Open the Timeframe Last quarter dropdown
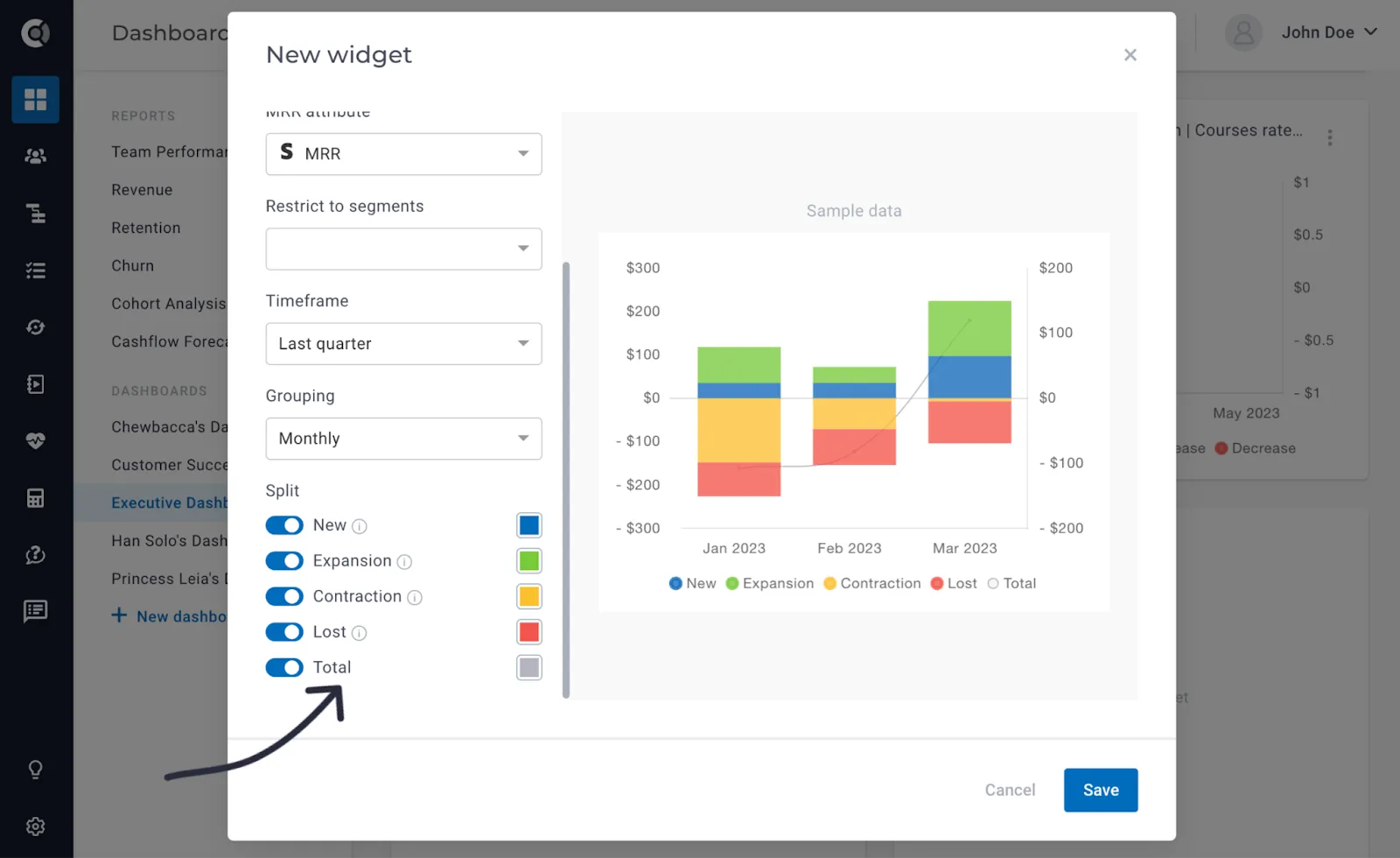The width and height of the screenshot is (1400, 858). pos(403,344)
